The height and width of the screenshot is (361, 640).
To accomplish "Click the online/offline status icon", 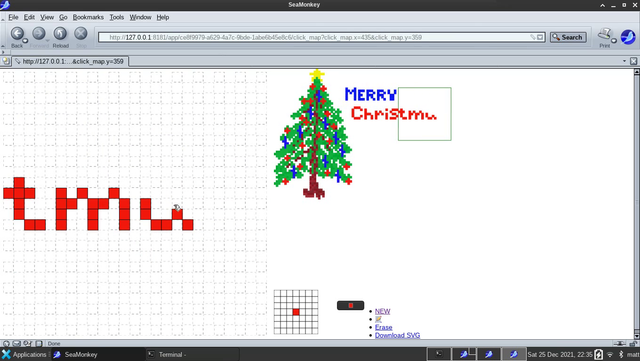I will point(619,343).
